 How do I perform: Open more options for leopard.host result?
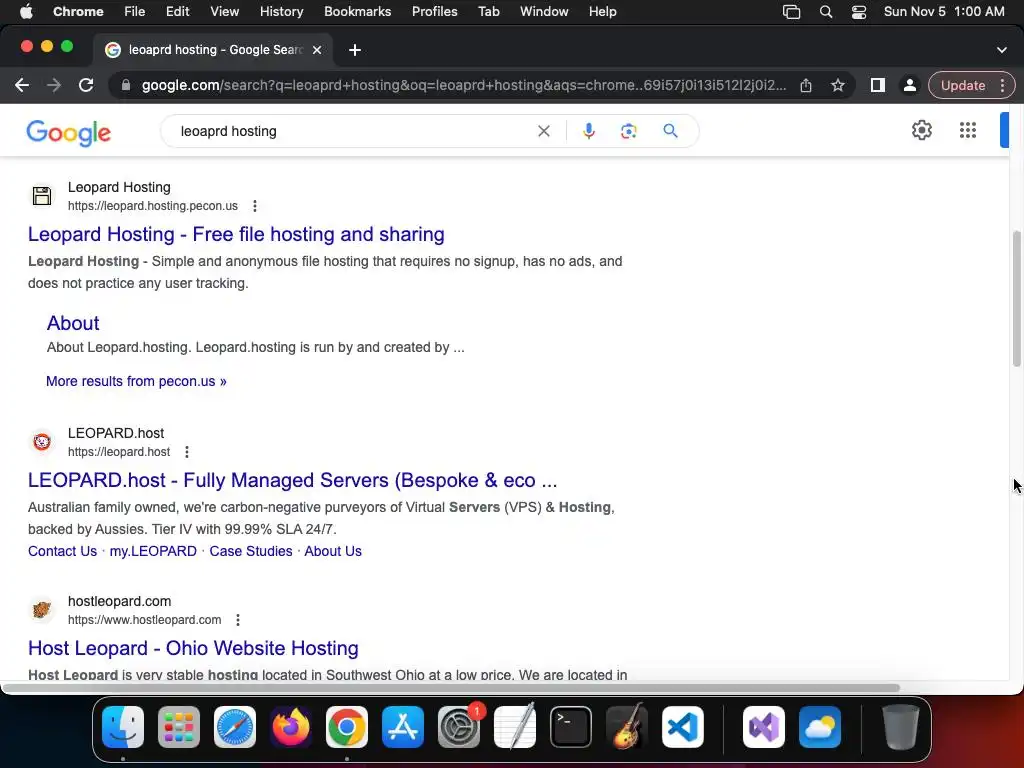pos(187,452)
